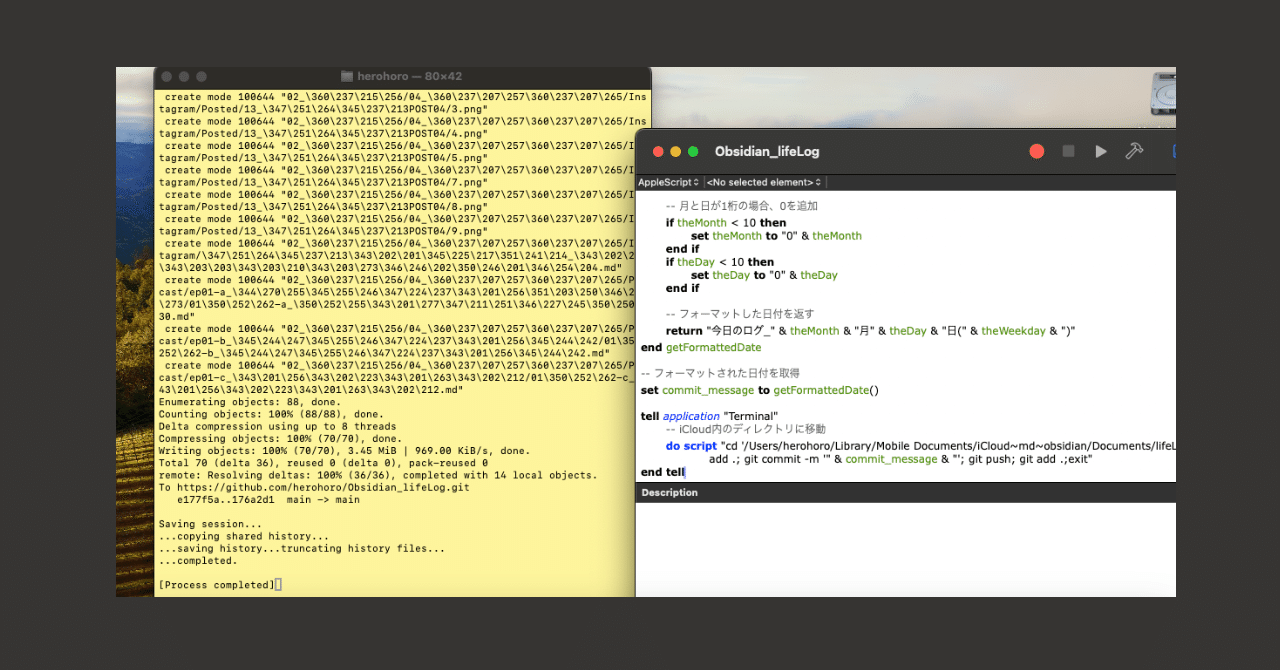Click the 'tell application "Terminal"' line
This screenshot has width=1280, height=670.
(x=709, y=416)
